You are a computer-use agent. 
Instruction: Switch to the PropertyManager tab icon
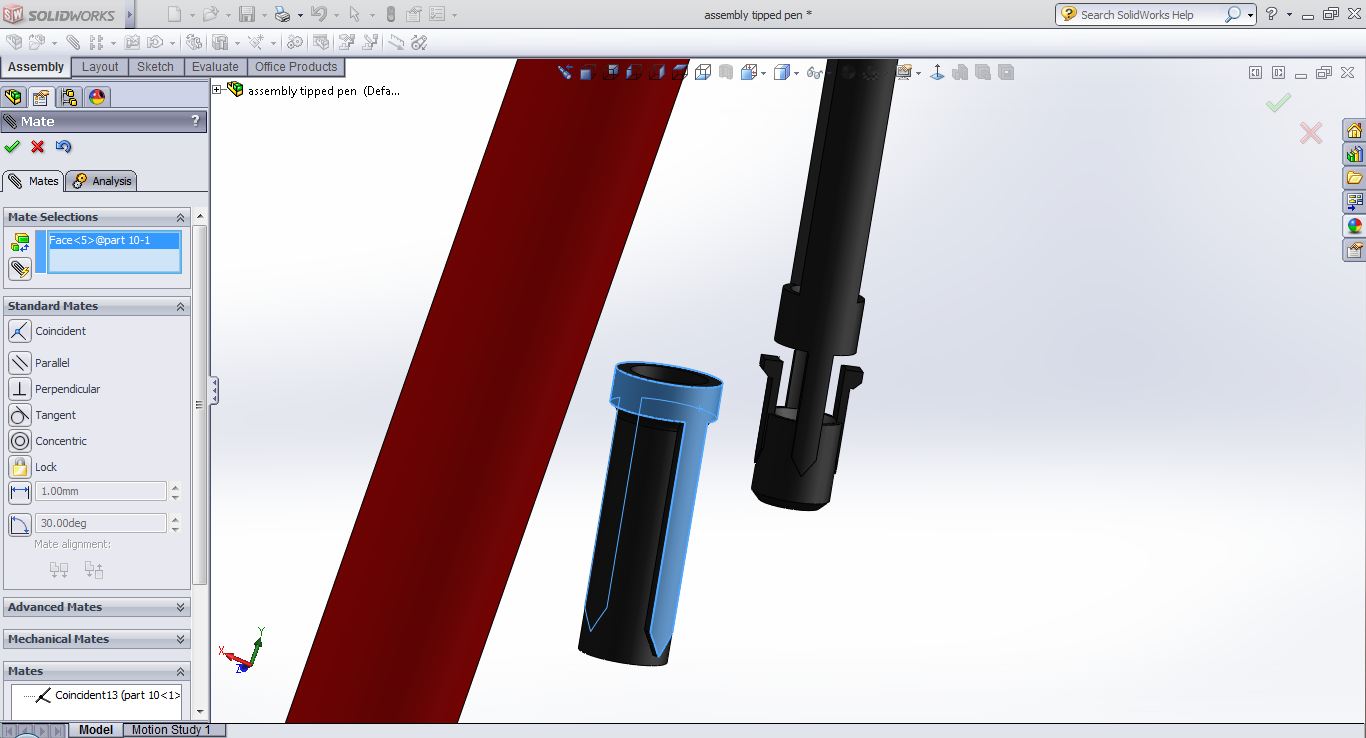40,97
